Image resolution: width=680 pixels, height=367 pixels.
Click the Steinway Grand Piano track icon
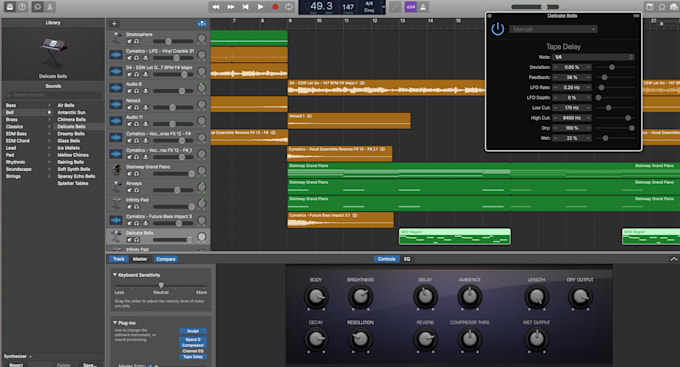pos(116,170)
